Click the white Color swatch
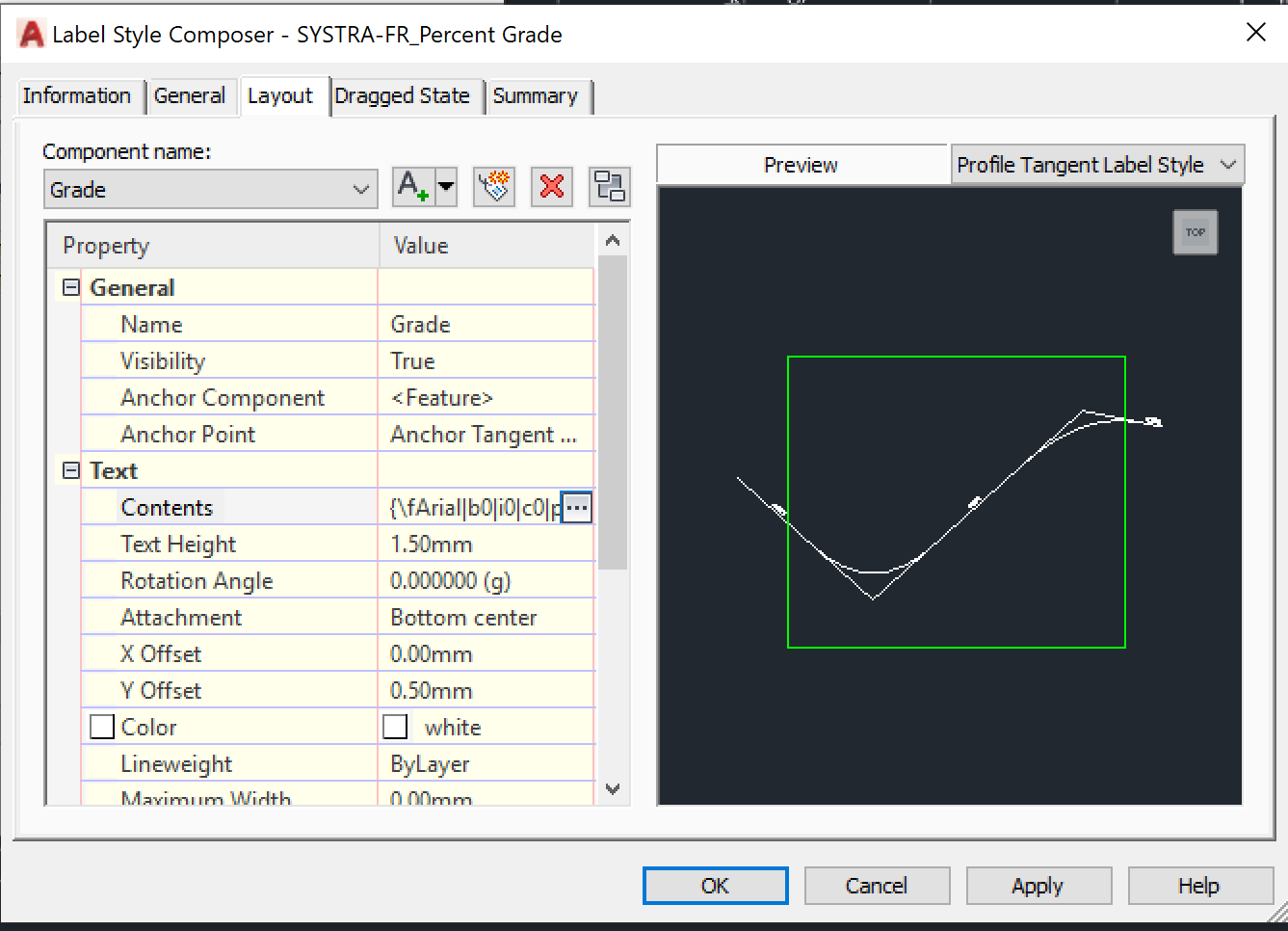The image size is (1288, 931). [x=395, y=726]
